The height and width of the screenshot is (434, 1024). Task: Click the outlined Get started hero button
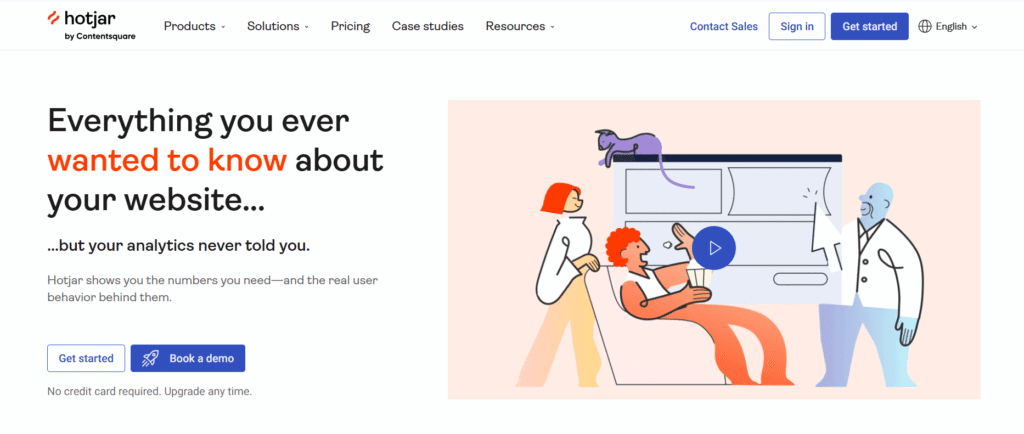(x=86, y=358)
